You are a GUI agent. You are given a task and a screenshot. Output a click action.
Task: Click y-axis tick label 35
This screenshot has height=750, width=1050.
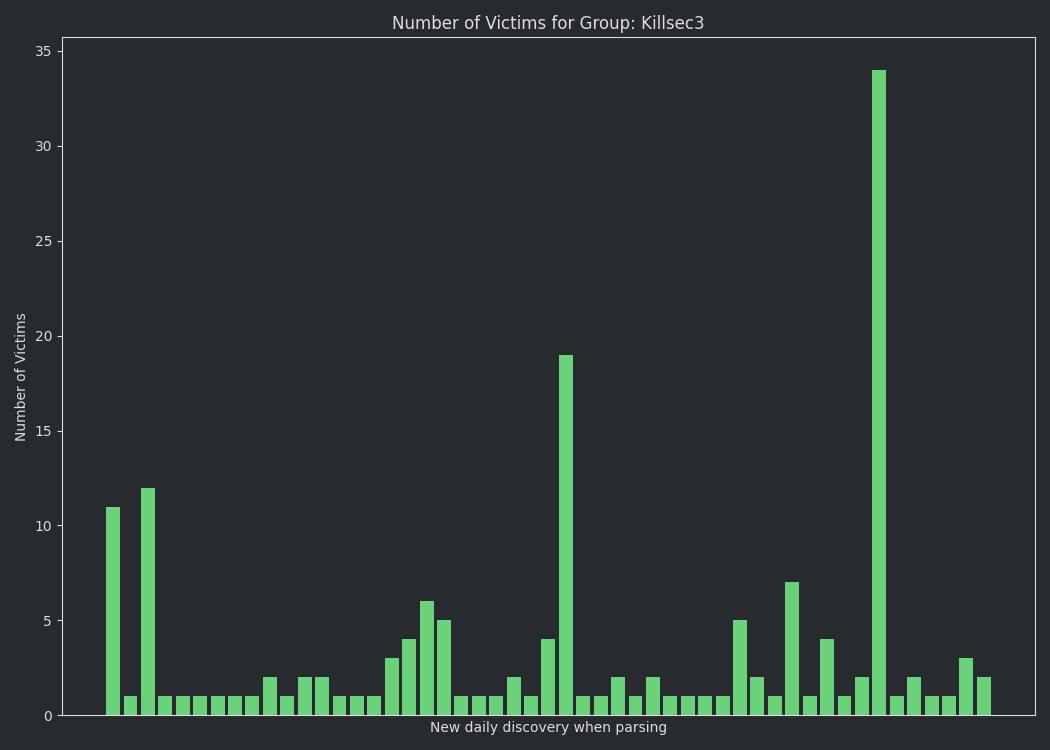pyautogui.click(x=44, y=52)
